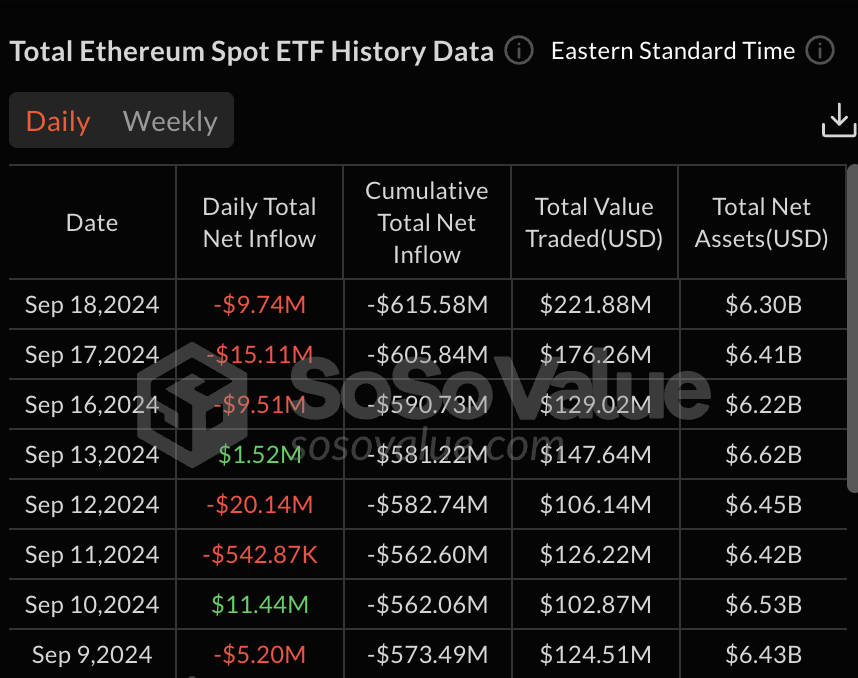The width and height of the screenshot is (858, 678).
Task: Click the -$9.74M inflow value
Action: (259, 305)
